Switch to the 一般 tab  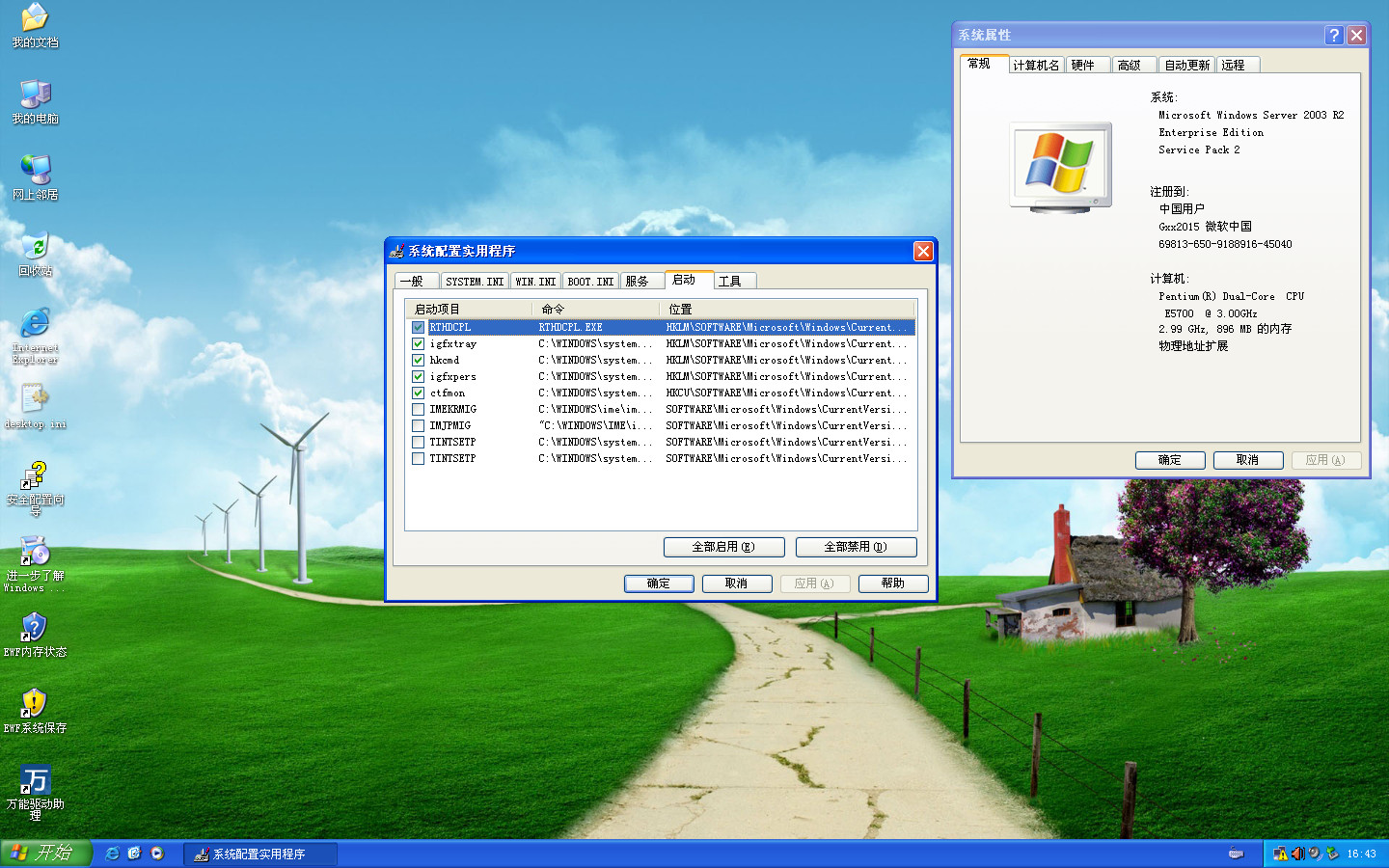click(417, 282)
